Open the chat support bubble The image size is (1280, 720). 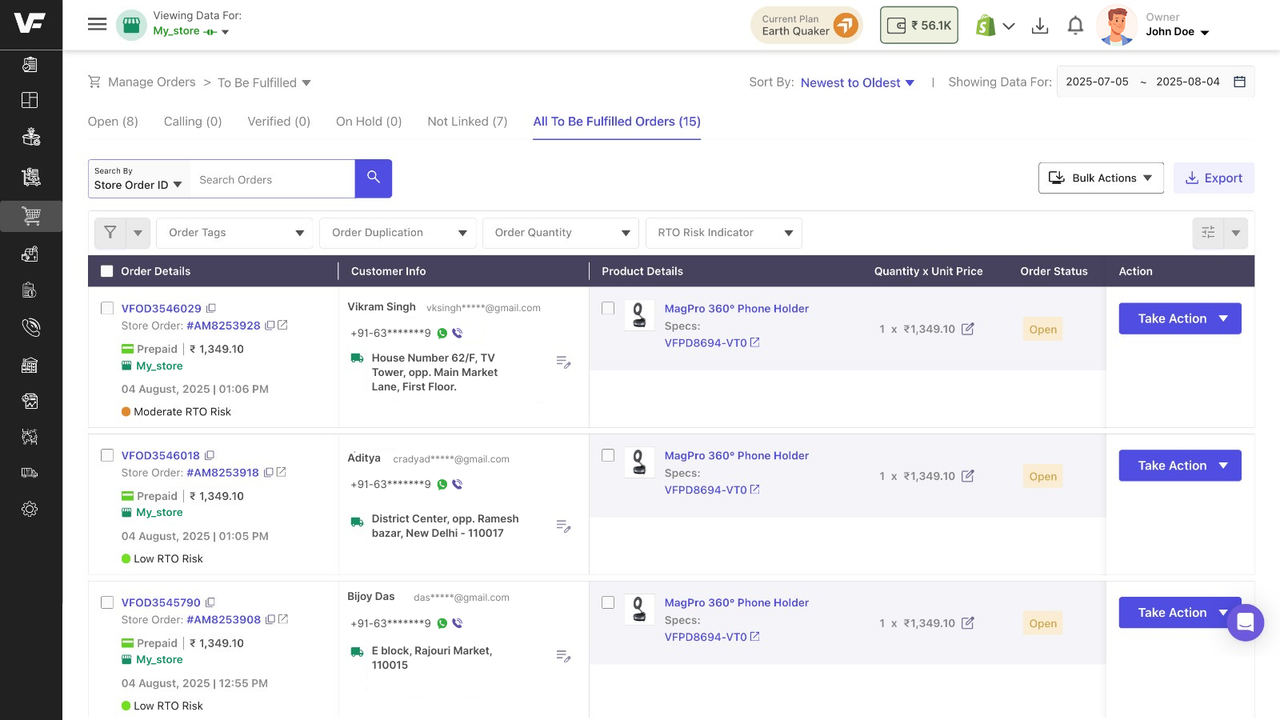pyautogui.click(x=1245, y=622)
